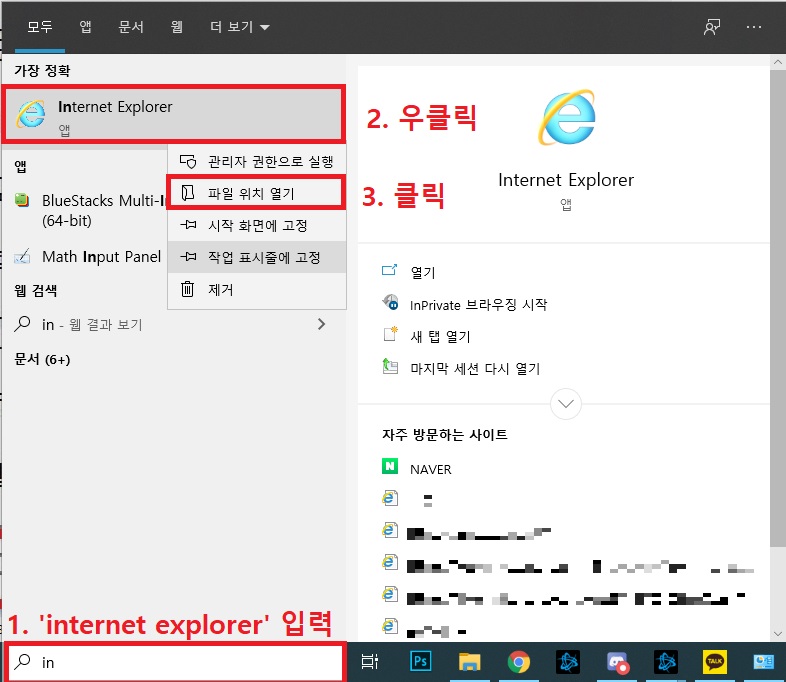
Task: Click 열기 in the preview pane
Action: click(423, 272)
